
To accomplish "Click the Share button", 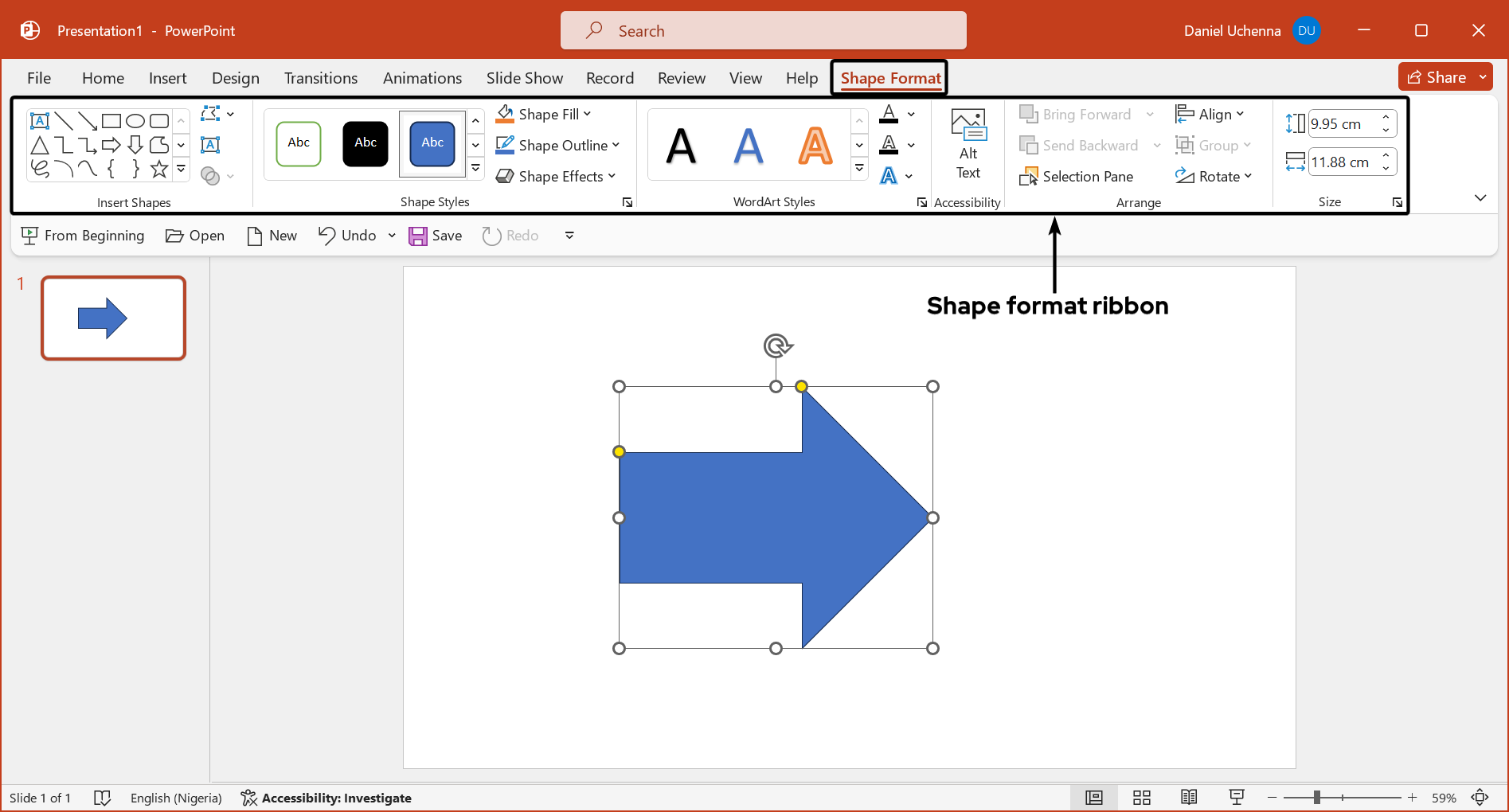I will [x=1440, y=76].
